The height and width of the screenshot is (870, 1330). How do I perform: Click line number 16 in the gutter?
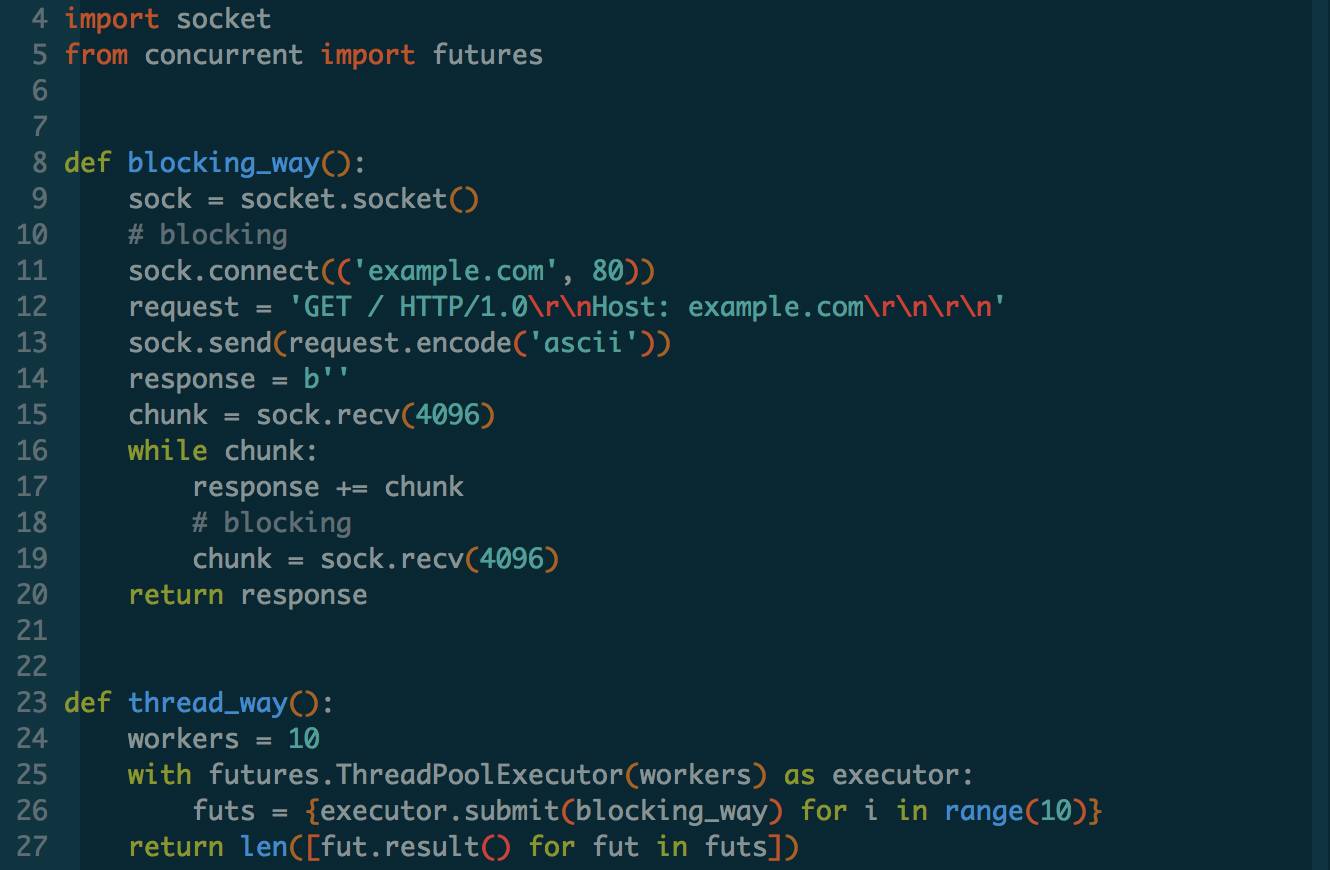pos(32,451)
